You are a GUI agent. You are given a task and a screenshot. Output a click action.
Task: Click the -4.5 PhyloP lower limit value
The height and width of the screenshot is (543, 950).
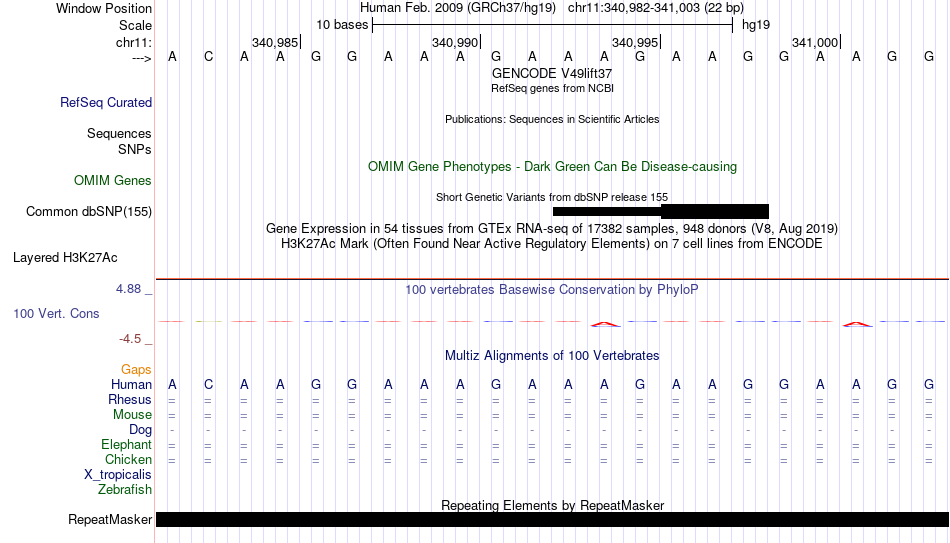pos(130,339)
